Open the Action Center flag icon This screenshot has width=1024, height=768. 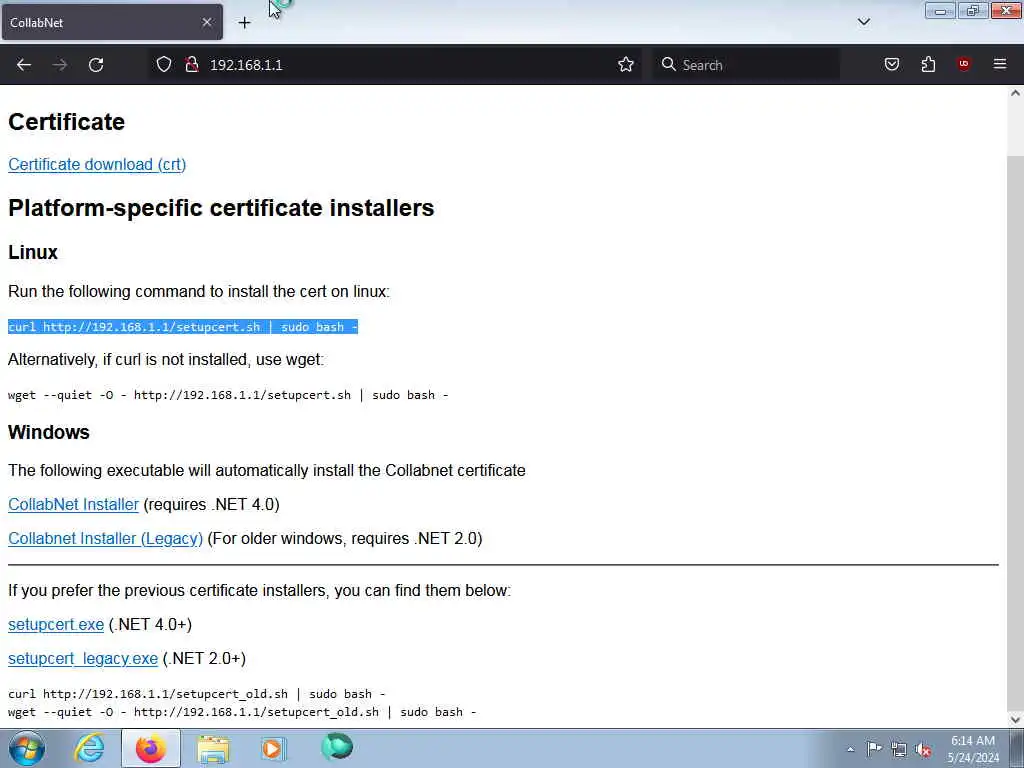tap(874, 748)
